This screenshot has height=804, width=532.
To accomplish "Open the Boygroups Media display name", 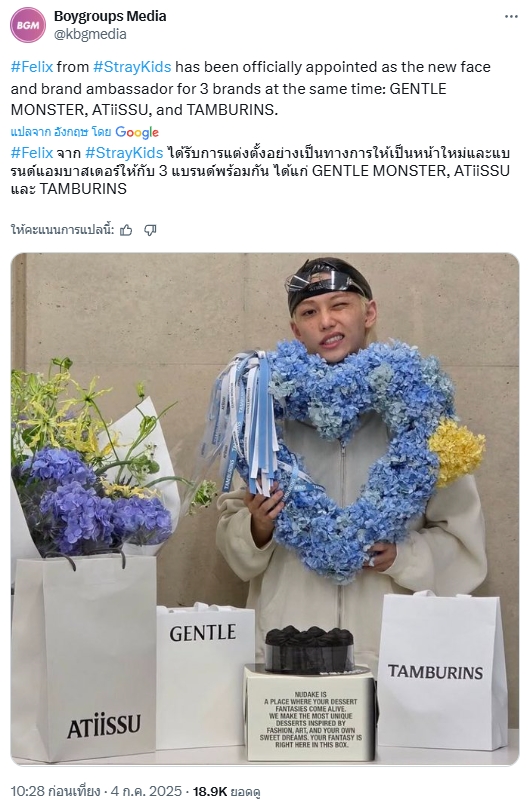I will [110, 16].
